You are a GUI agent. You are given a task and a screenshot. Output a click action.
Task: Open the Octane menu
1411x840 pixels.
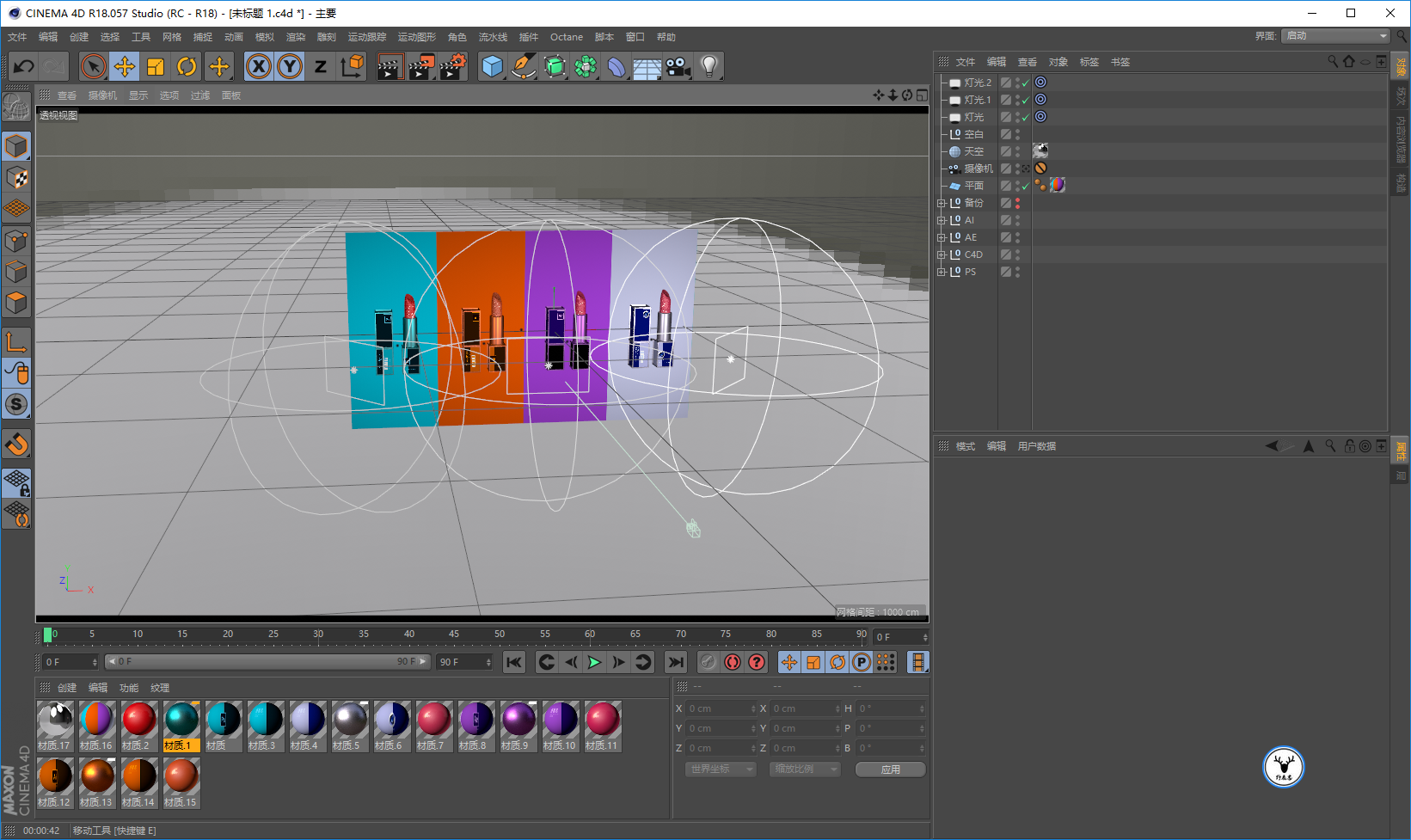tap(567, 37)
